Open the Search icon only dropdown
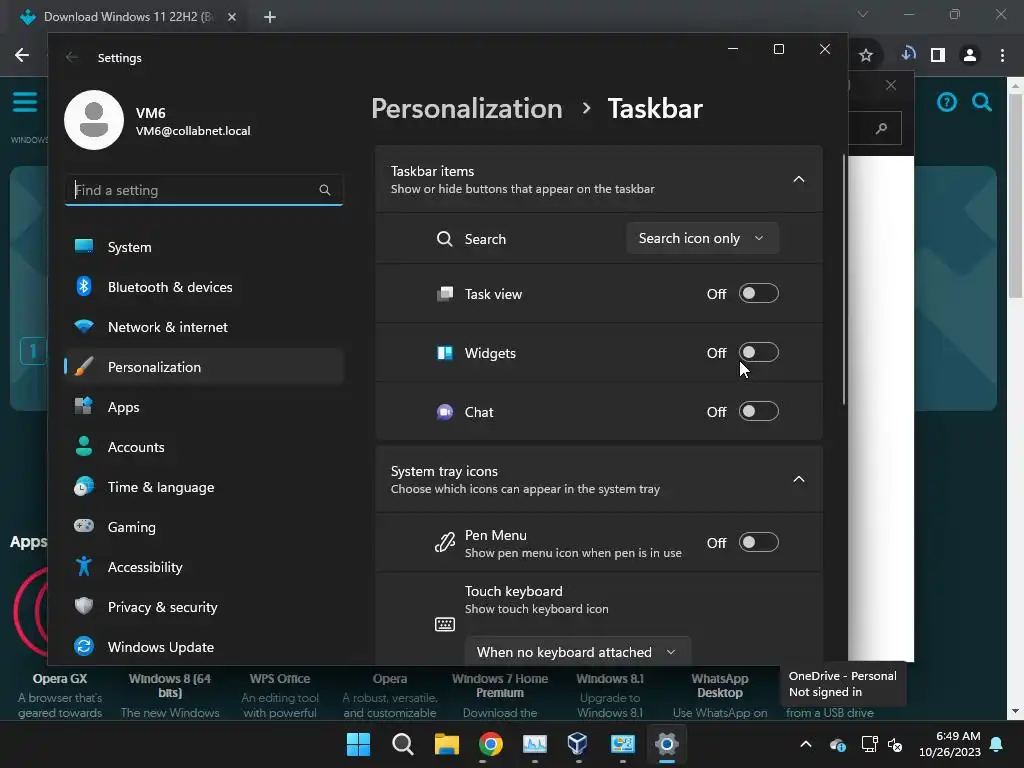Screen dimensions: 1024x768 coord(702,238)
